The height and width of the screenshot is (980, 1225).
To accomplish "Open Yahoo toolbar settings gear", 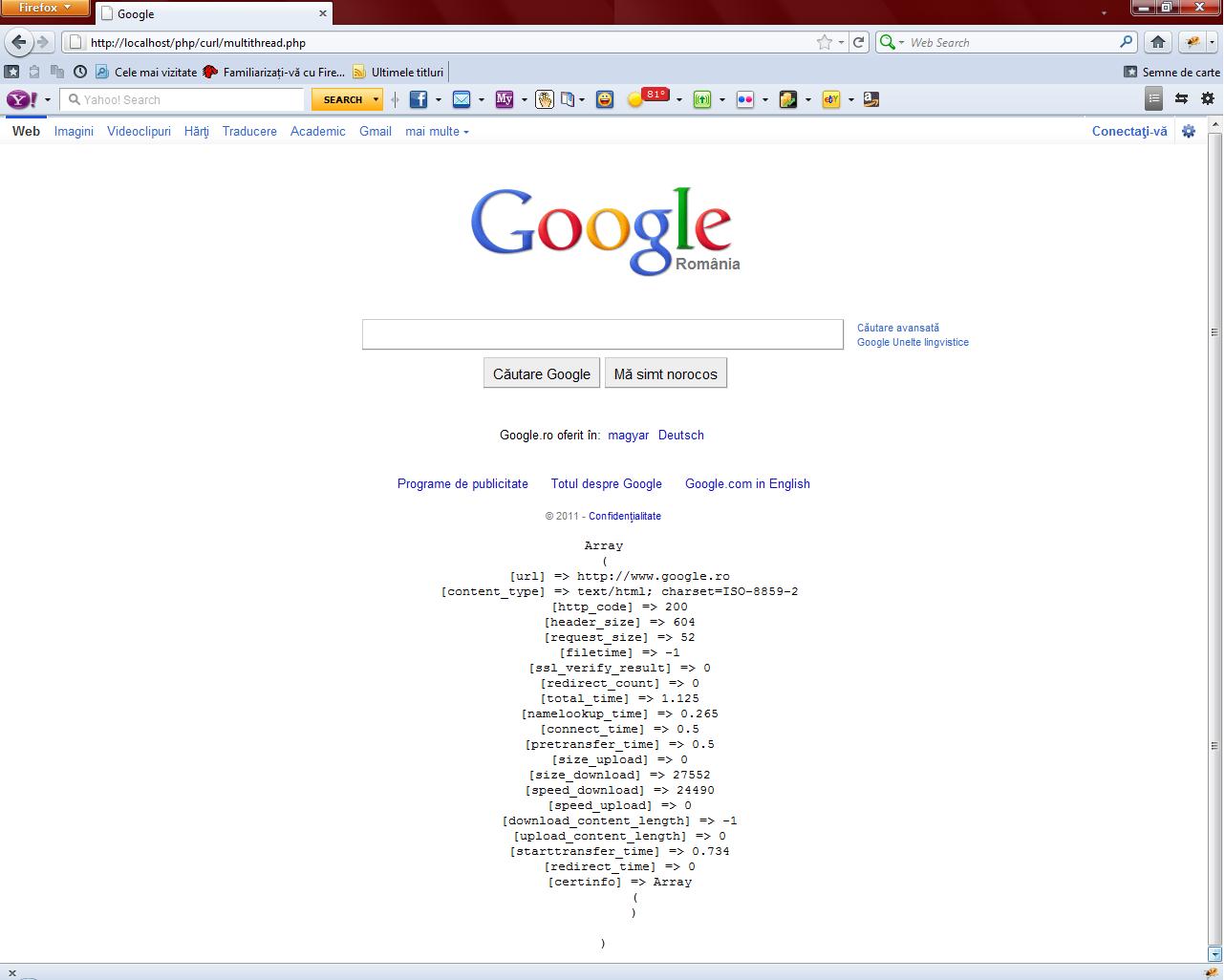I will 1208,98.
